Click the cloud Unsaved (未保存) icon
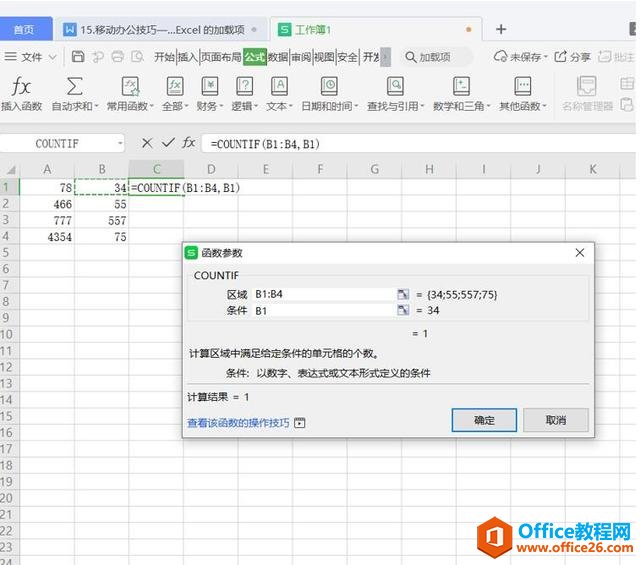The image size is (640, 565). coord(500,56)
